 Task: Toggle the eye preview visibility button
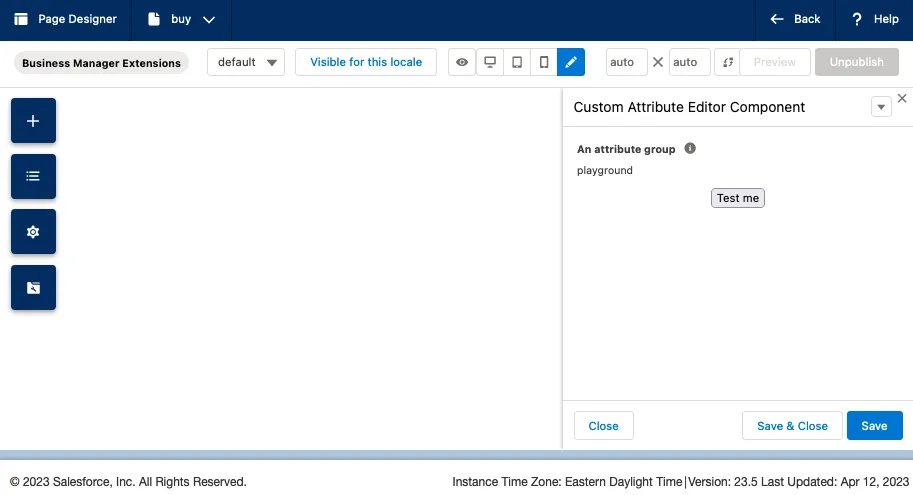point(462,62)
